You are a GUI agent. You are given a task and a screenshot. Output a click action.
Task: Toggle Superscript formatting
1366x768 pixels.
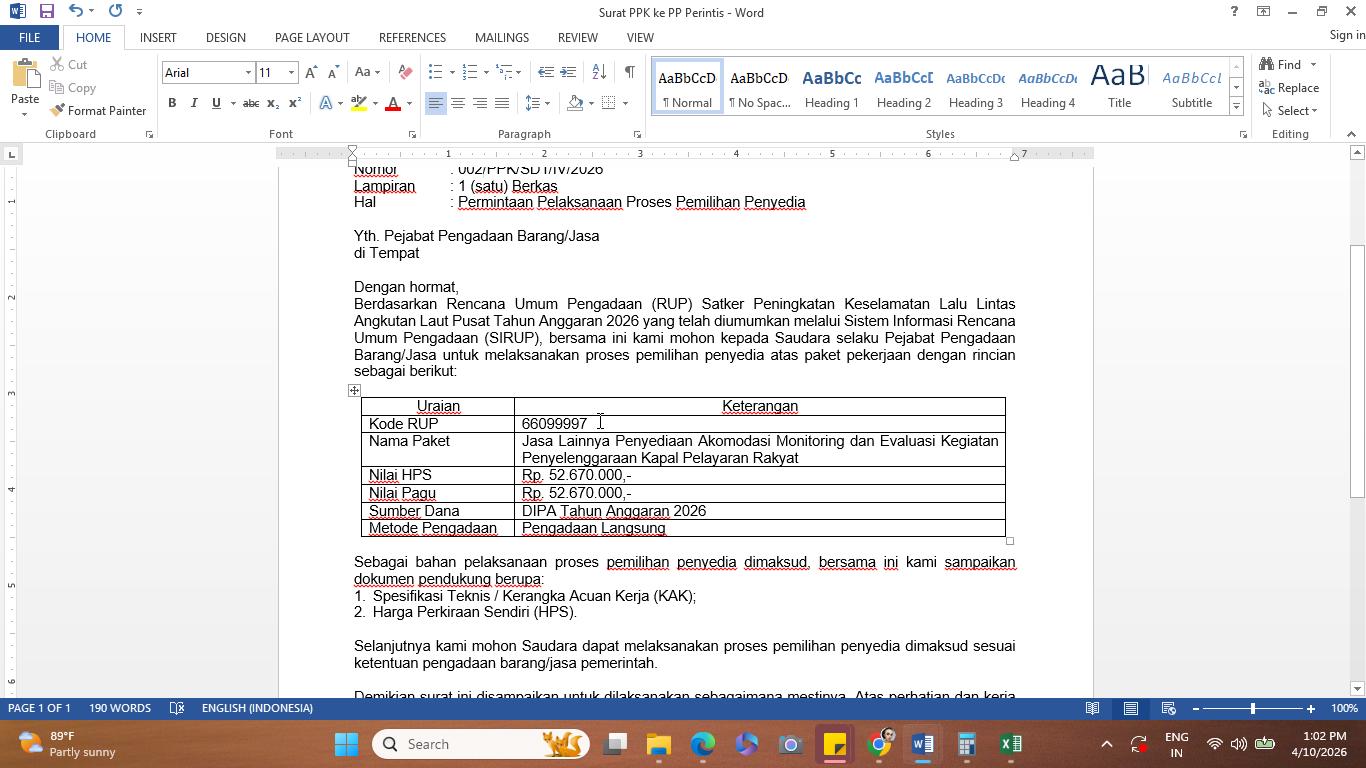(295, 103)
